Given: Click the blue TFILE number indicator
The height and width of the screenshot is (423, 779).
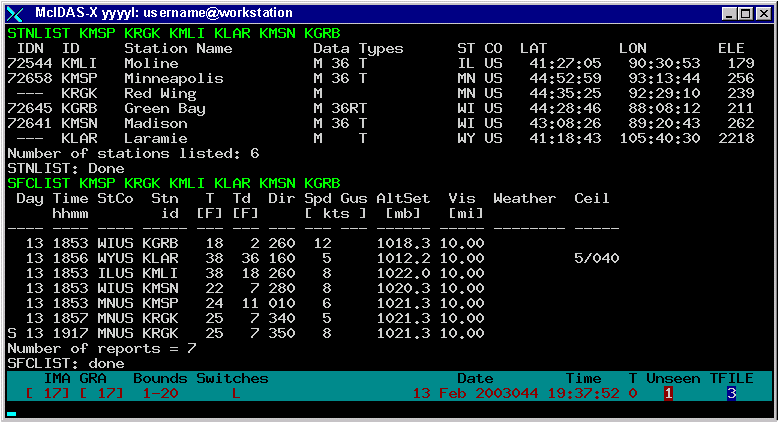Looking at the screenshot, I should point(731,393).
